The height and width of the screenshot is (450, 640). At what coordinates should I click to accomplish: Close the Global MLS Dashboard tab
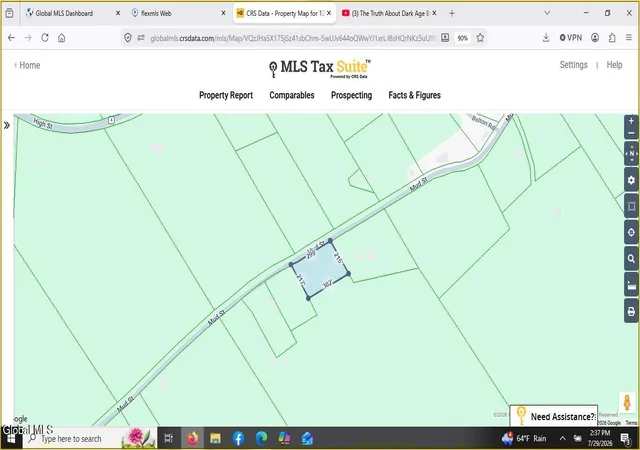click(x=118, y=13)
